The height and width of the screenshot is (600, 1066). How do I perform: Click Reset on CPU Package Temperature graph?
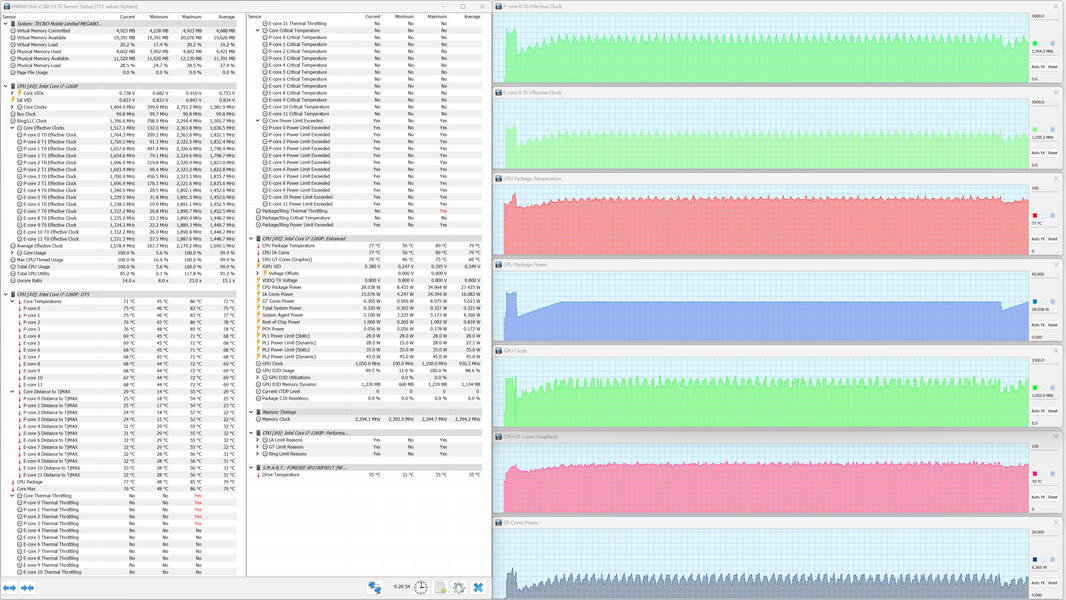(x=1052, y=239)
